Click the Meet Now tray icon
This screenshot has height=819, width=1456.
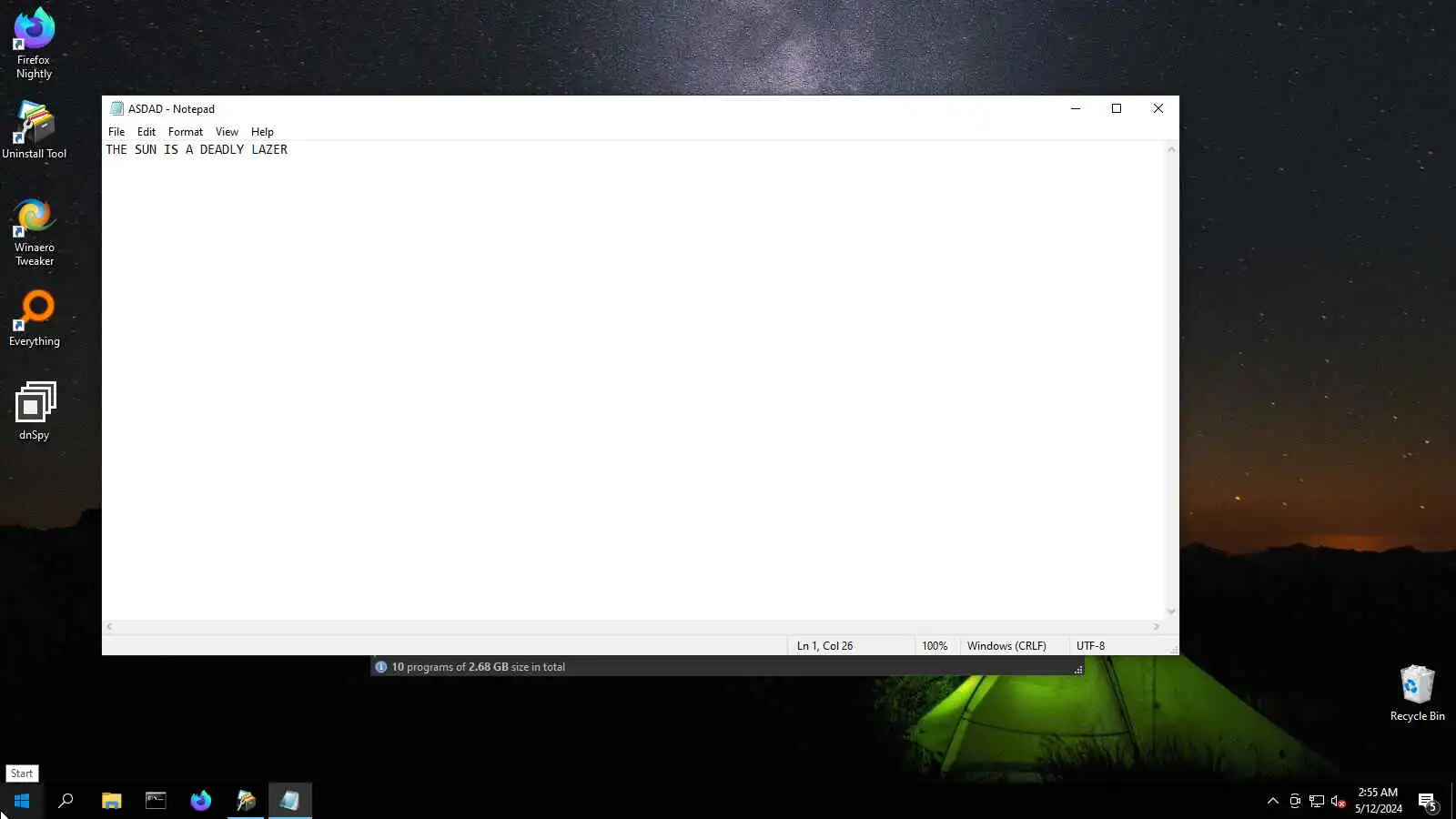pos(1295,801)
